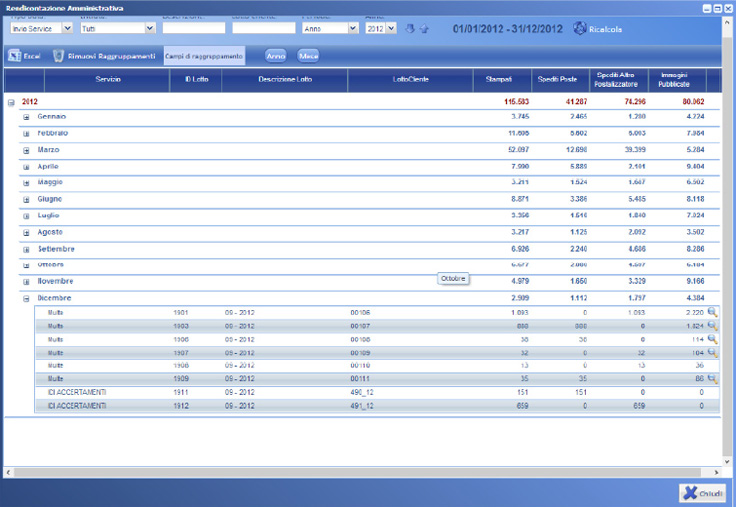736x507 pixels.
Task: Sort by the LottoCliente column header
Action: coord(411,79)
